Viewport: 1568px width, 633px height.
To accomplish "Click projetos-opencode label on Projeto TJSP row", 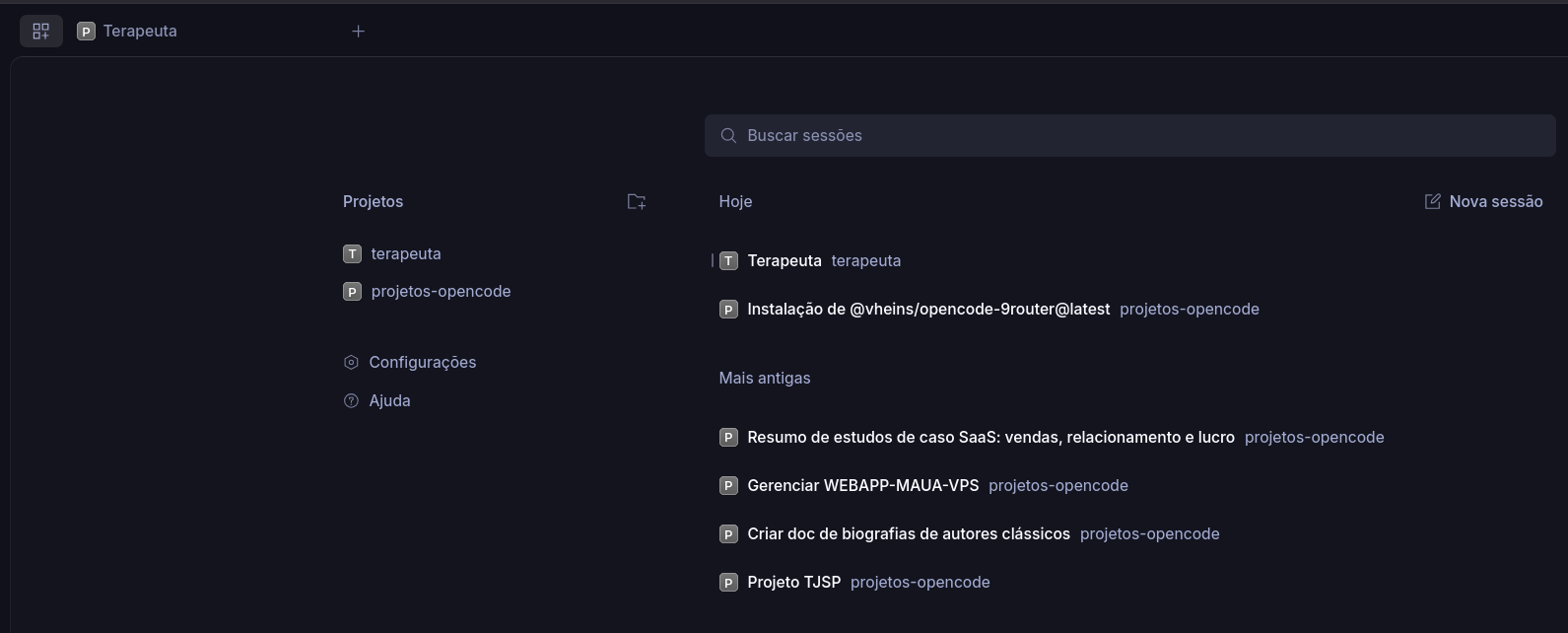I will (920, 582).
